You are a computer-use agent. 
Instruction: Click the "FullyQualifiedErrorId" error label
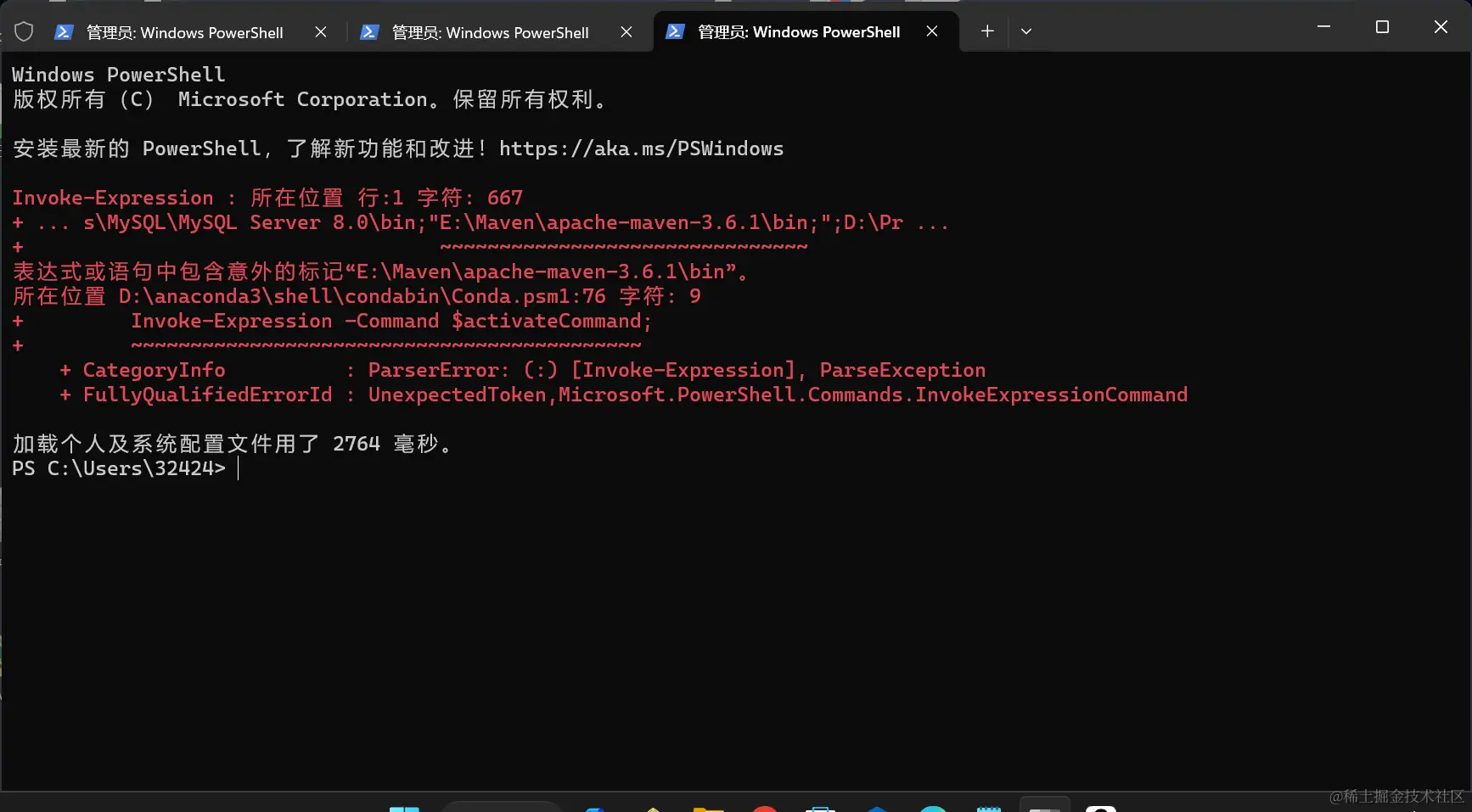[207, 395]
